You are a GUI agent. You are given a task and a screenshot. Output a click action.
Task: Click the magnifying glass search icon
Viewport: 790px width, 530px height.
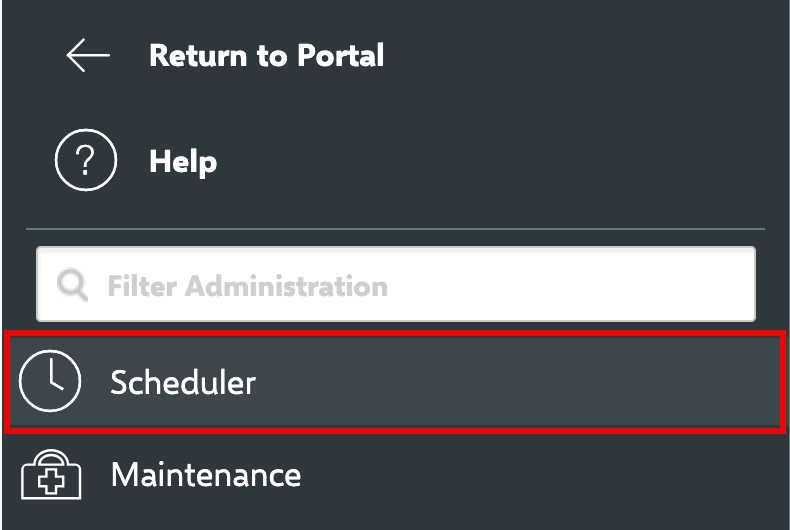click(x=72, y=286)
